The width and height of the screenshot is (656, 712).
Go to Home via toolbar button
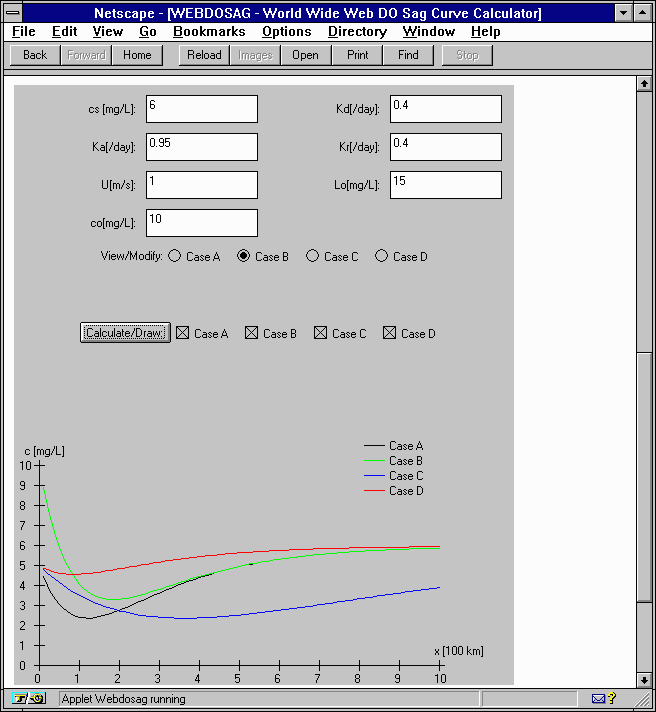137,55
